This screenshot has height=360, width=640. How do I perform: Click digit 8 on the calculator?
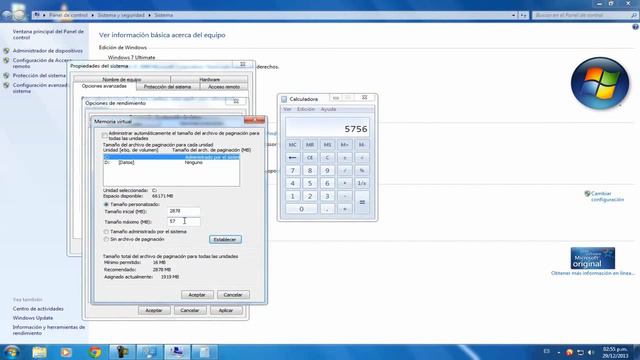[x=310, y=171]
